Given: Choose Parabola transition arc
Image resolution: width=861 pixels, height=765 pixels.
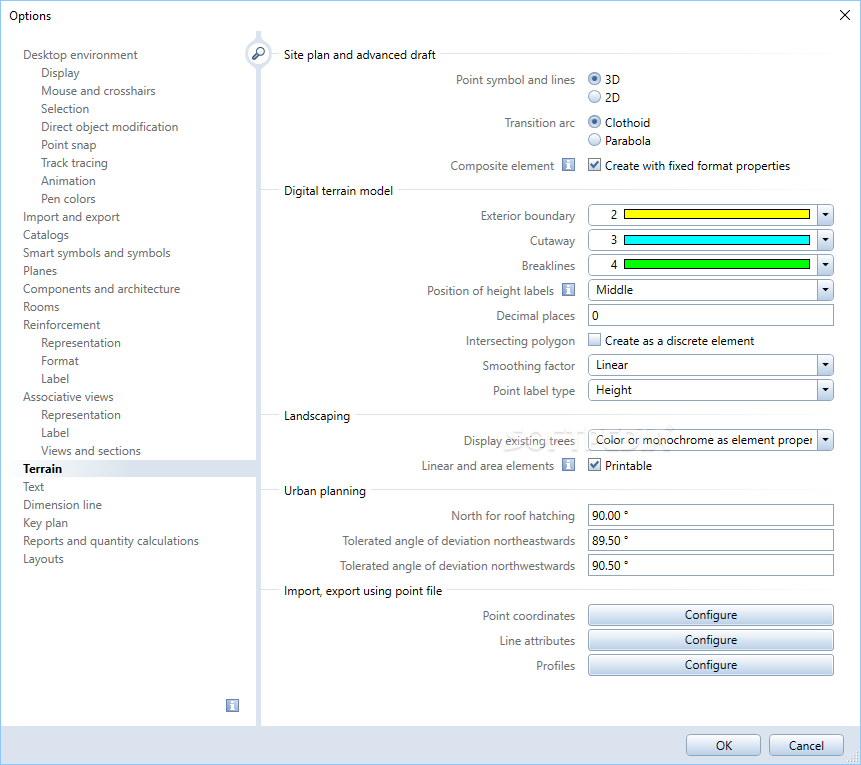Looking at the screenshot, I should click(594, 140).
